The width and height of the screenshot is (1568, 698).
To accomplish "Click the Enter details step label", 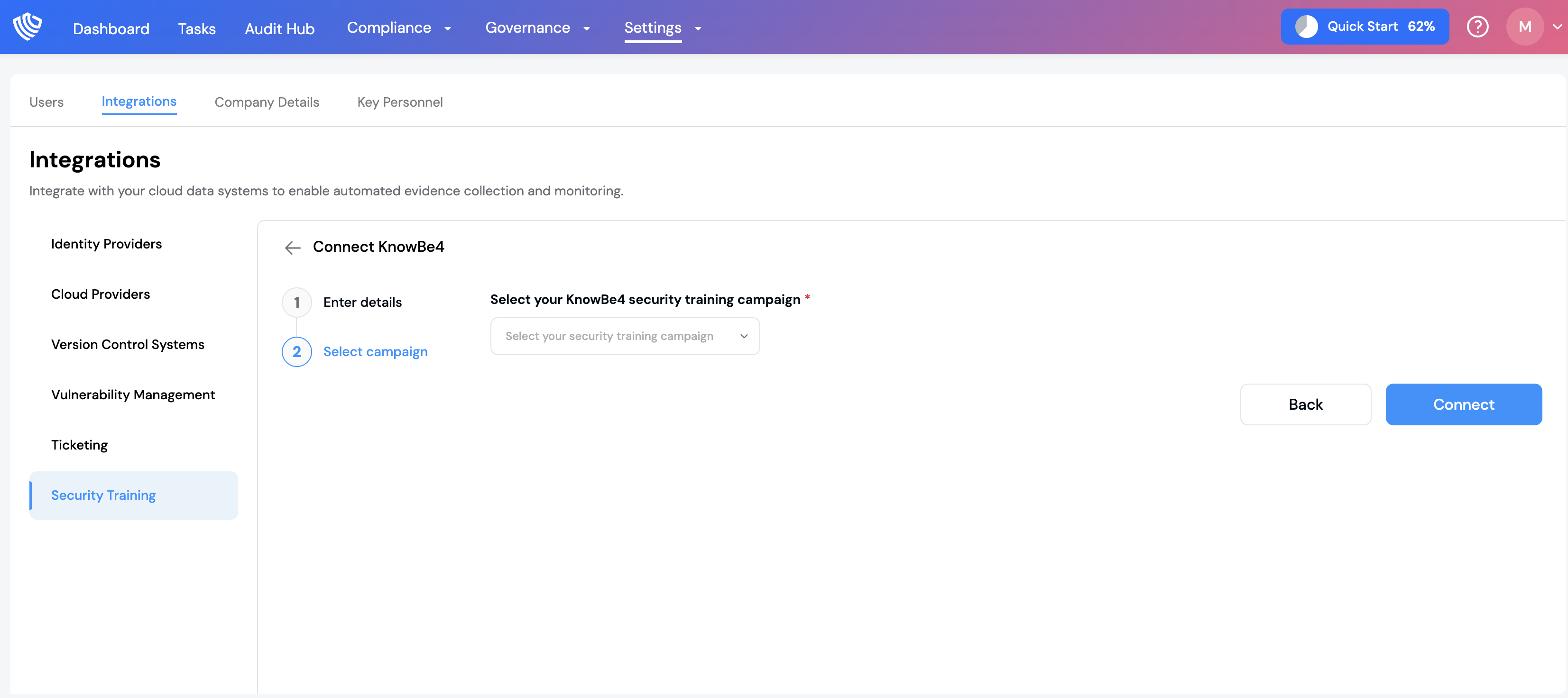I will [x=362, y=303].
